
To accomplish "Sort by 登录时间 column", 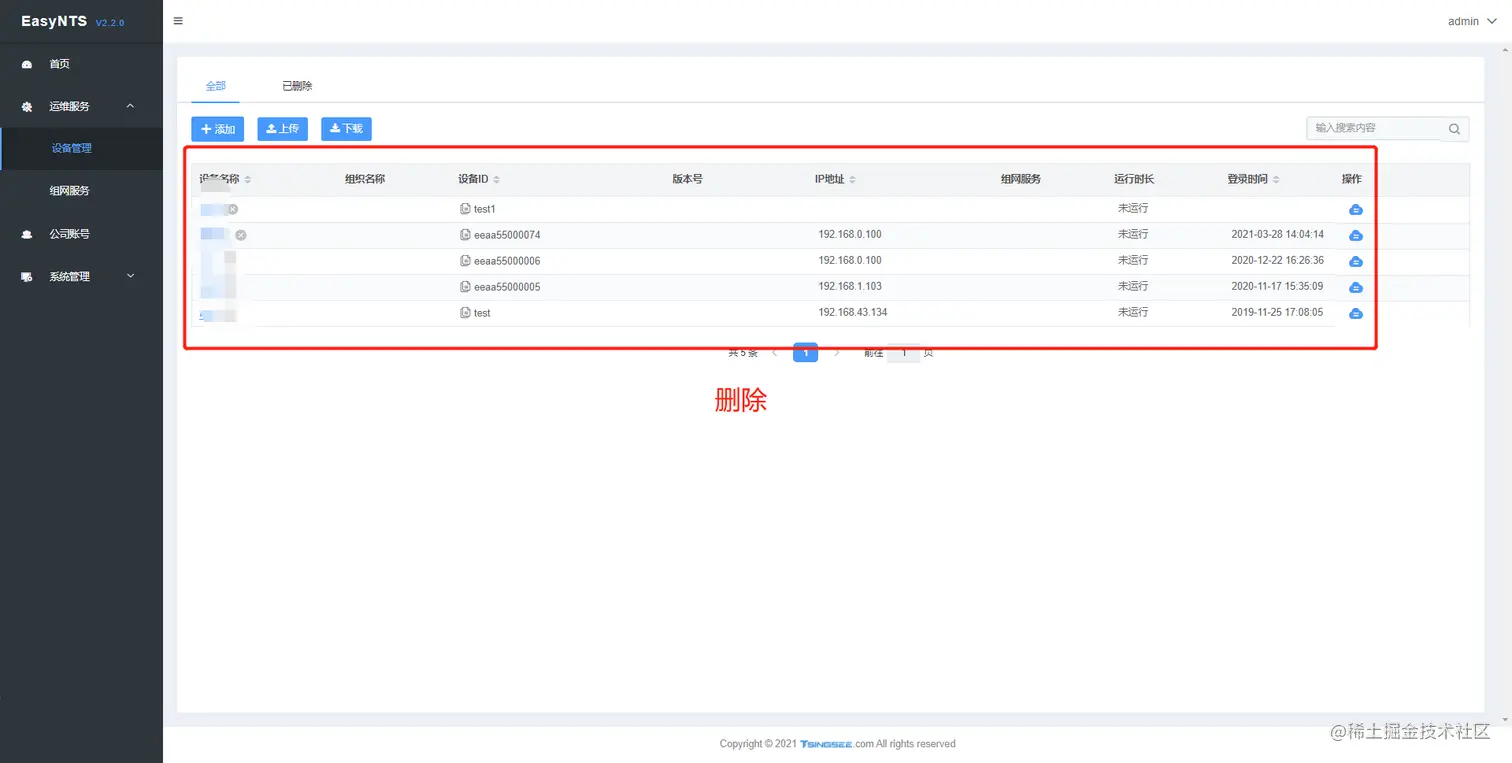I will coord(1276,179).
